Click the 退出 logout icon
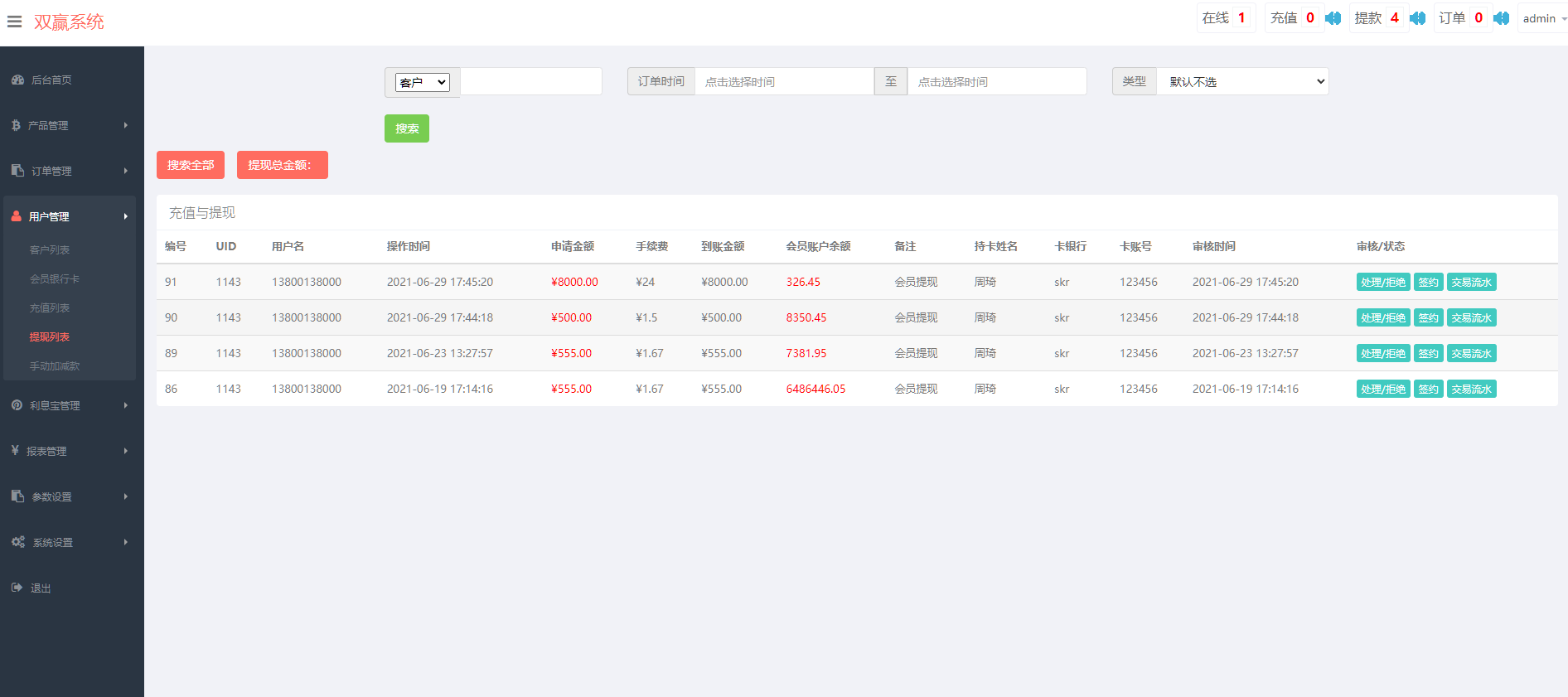This screenshot has height=697, width=1568. pos(17,588)
